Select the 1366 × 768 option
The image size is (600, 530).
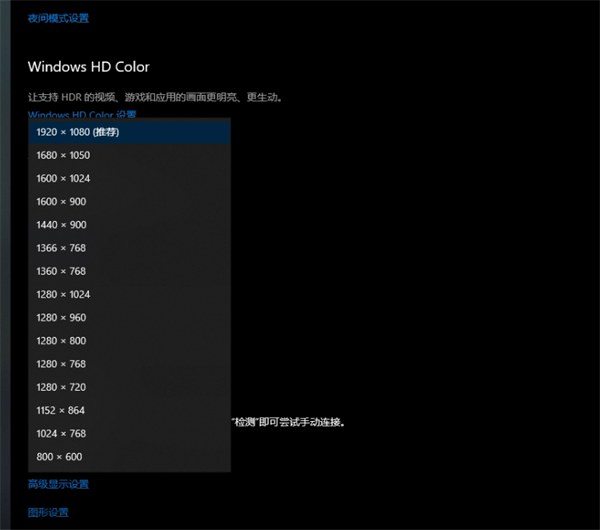pos(129,248)
